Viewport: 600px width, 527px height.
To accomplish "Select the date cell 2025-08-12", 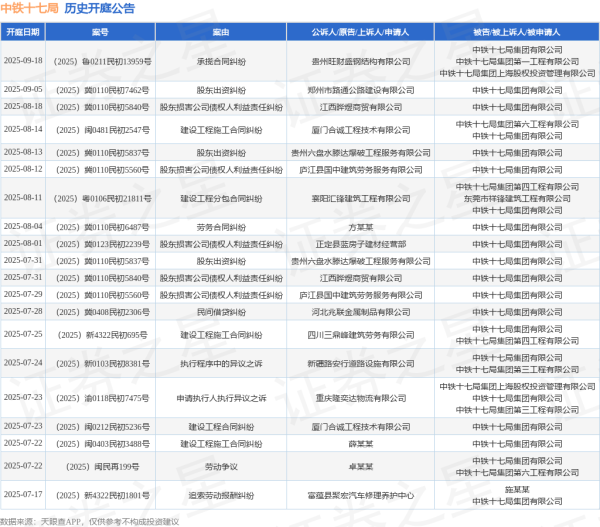I will [x=23, y=169].
